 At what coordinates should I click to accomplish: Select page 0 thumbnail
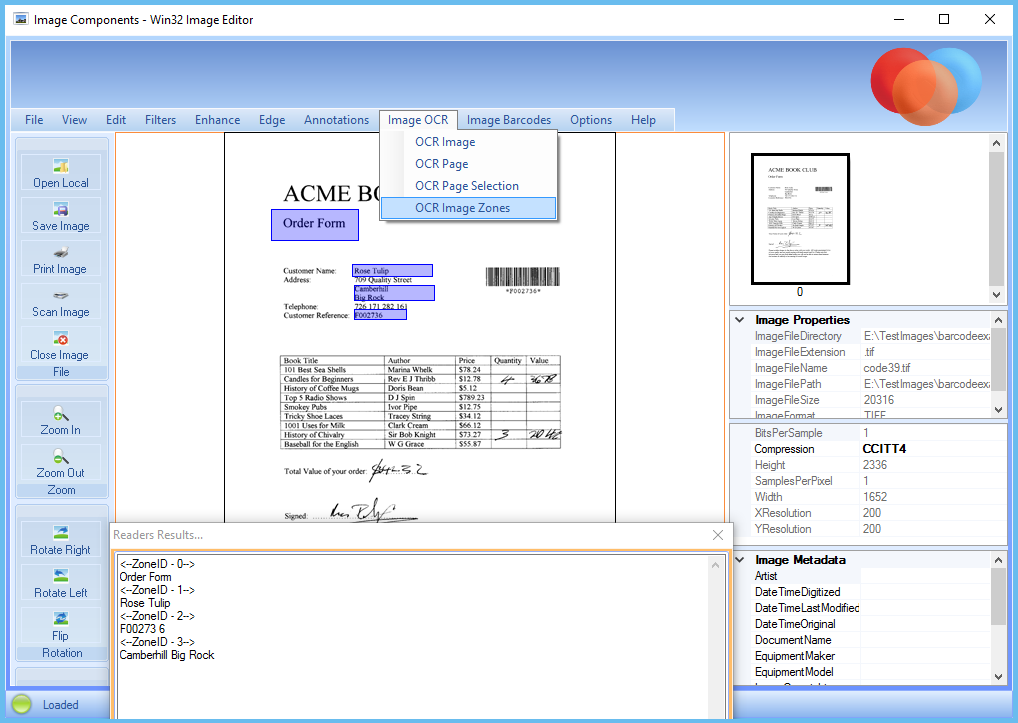(801, 219)
